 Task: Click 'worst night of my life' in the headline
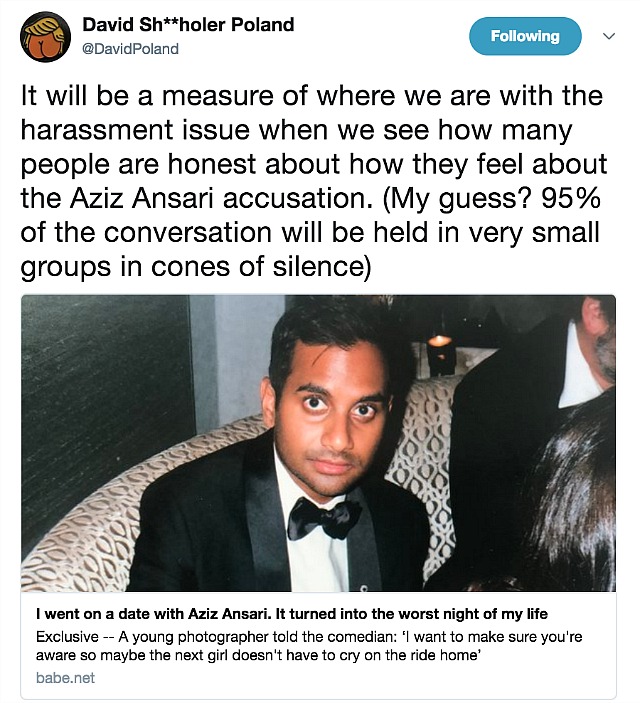[x=473, y=614]
